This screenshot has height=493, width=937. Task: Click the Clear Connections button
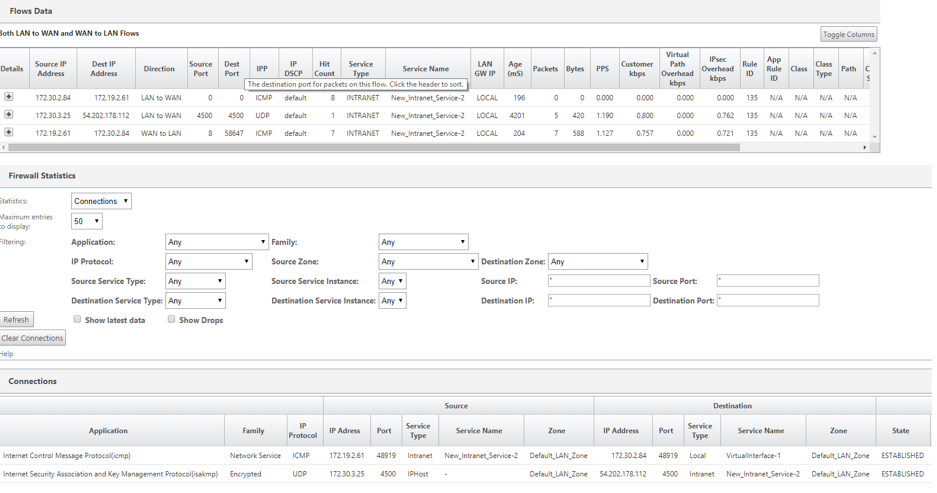point(32,338)
